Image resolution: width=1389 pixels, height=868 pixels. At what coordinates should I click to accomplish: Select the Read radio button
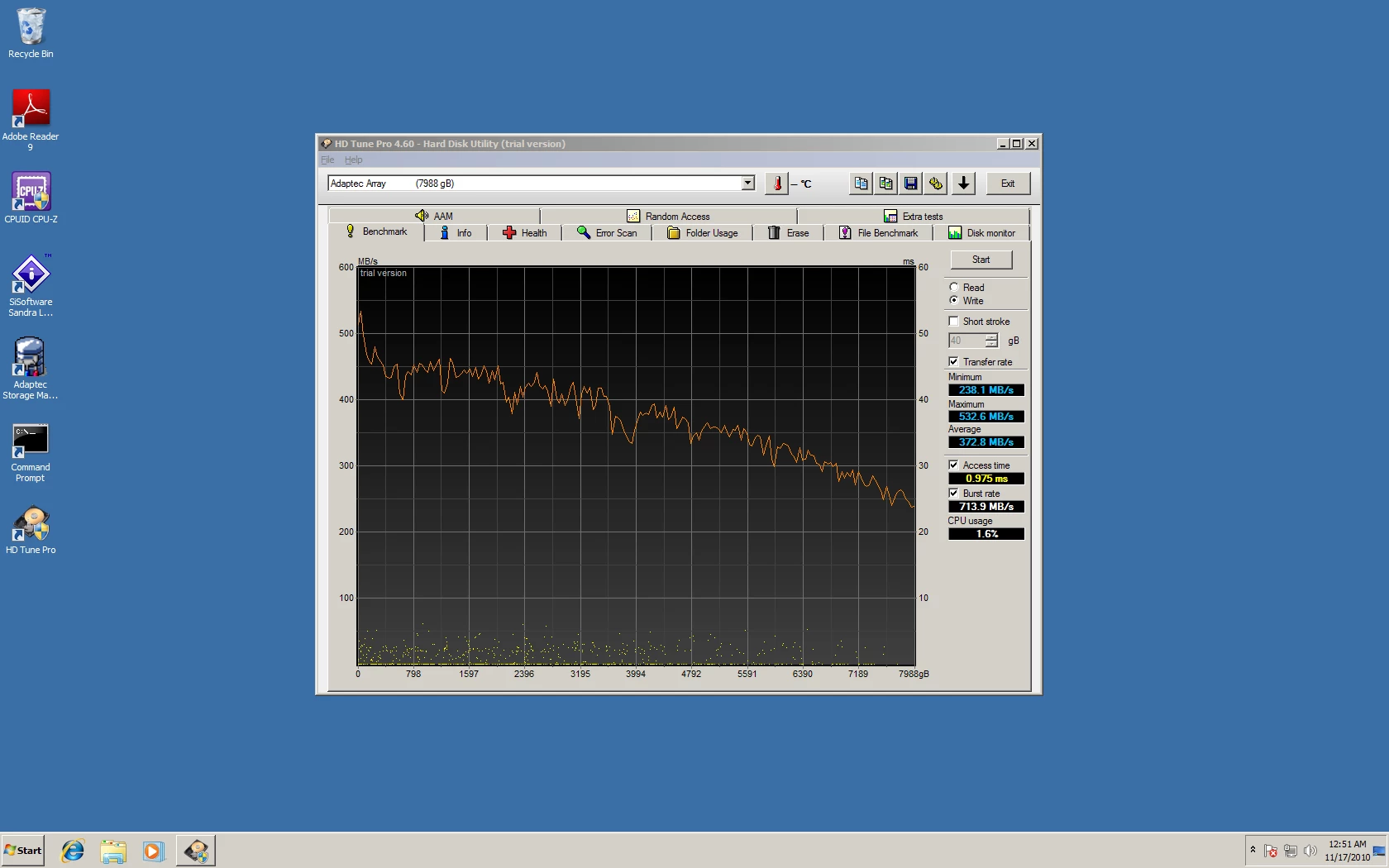(x=954, y=288)
